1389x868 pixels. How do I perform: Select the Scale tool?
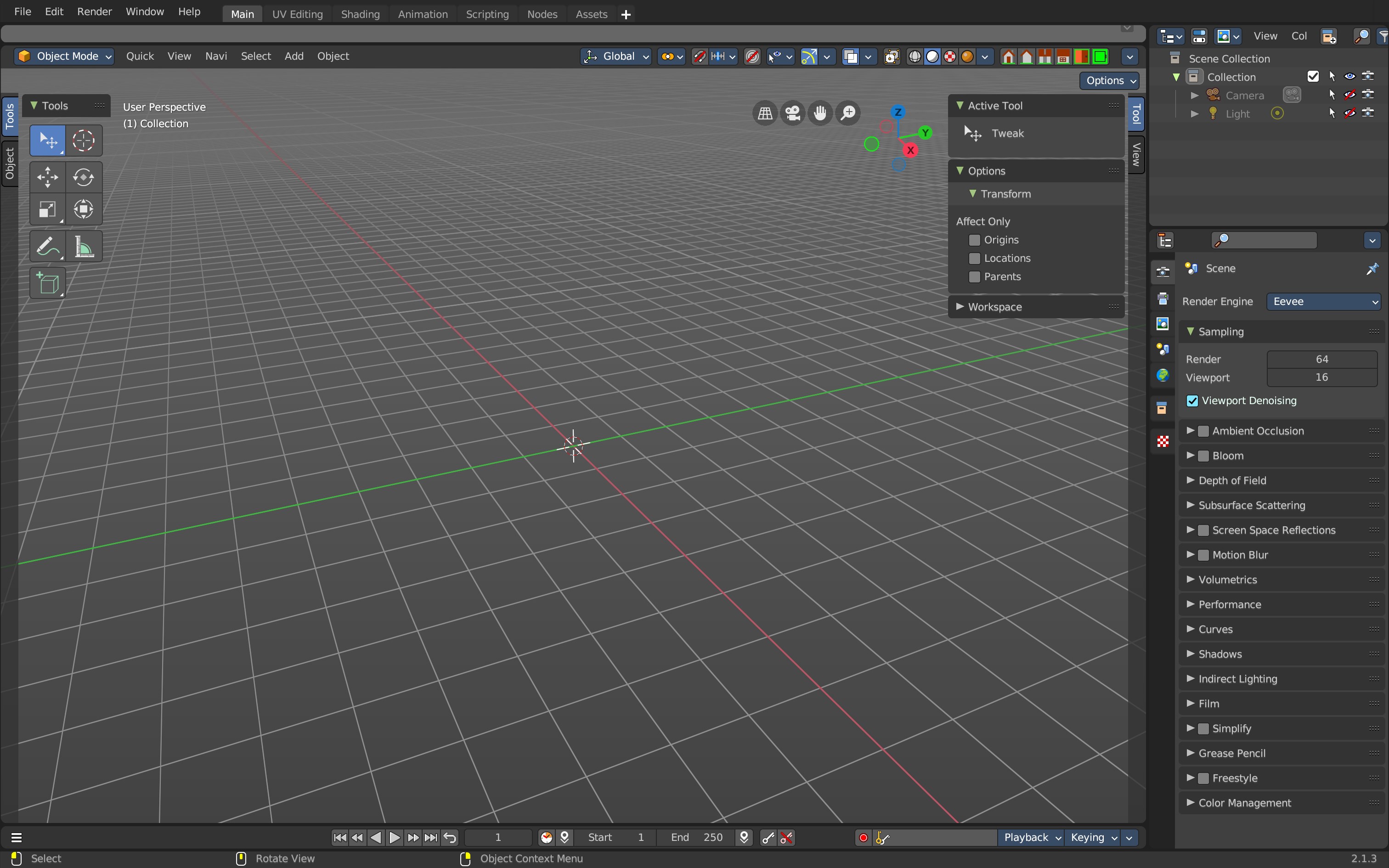coord(48,209)
